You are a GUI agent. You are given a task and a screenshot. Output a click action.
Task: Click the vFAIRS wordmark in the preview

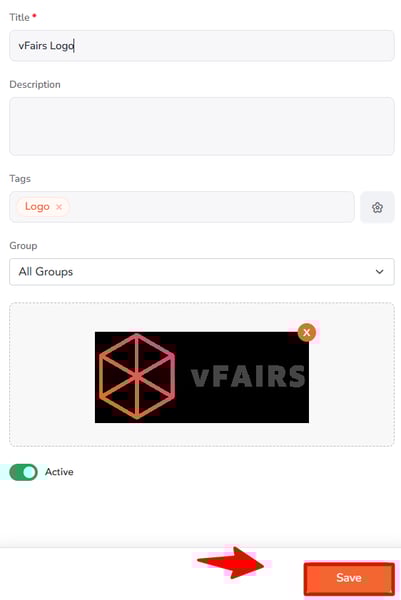point(248,377)
